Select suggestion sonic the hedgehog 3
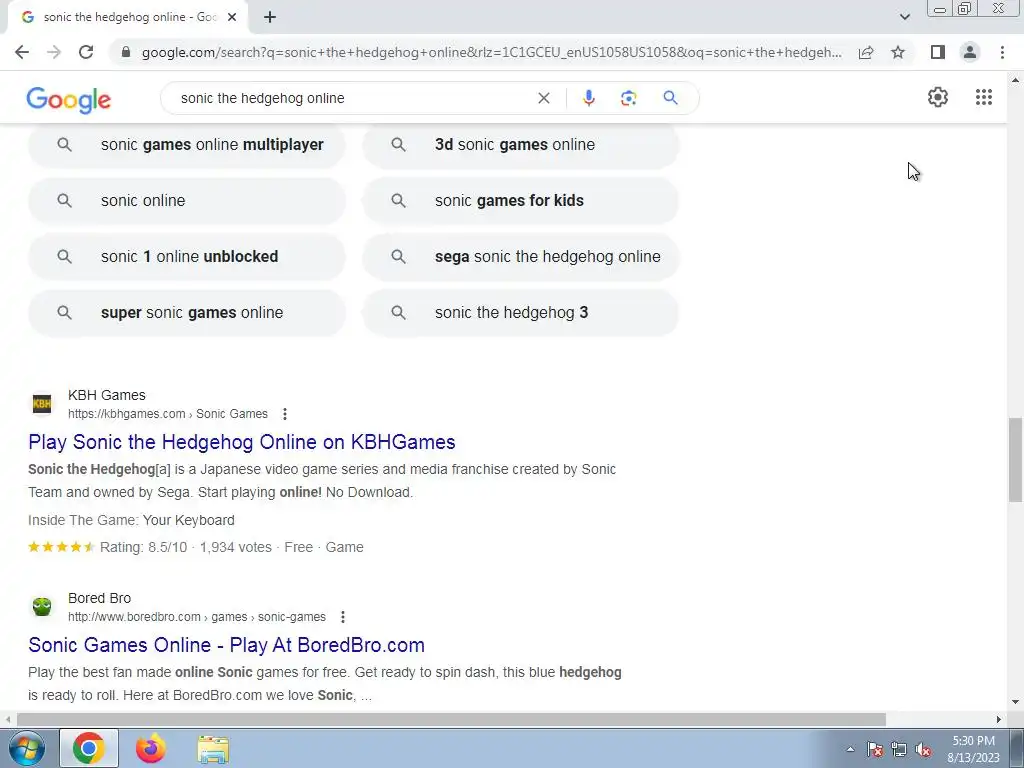Image resolution: width=1024 pixels, height=768 pixels. [x=520, y=313]
